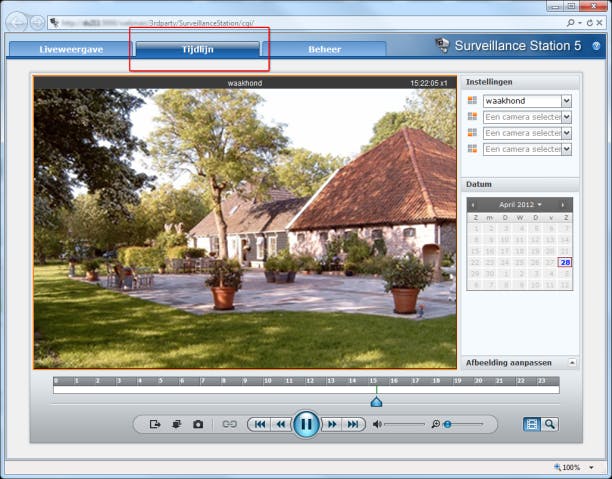The width and height of the screenshot is (612, 479).
Task: Click the browser forward button
Action: coord(37,23)
